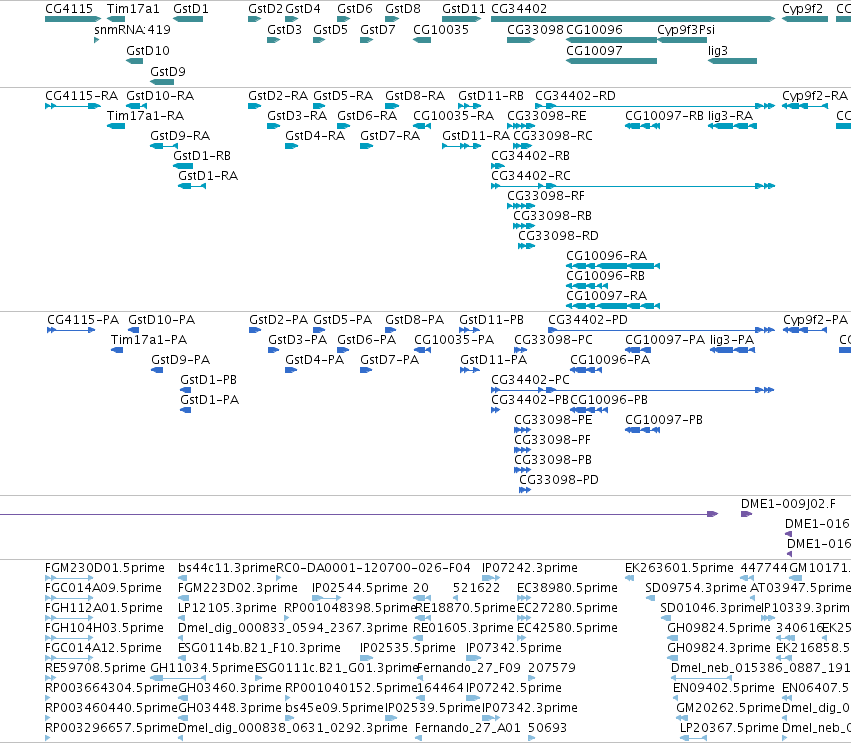Select the SD09754.3prime EST label
Screen dimensions: 851x743
point(696,588)
